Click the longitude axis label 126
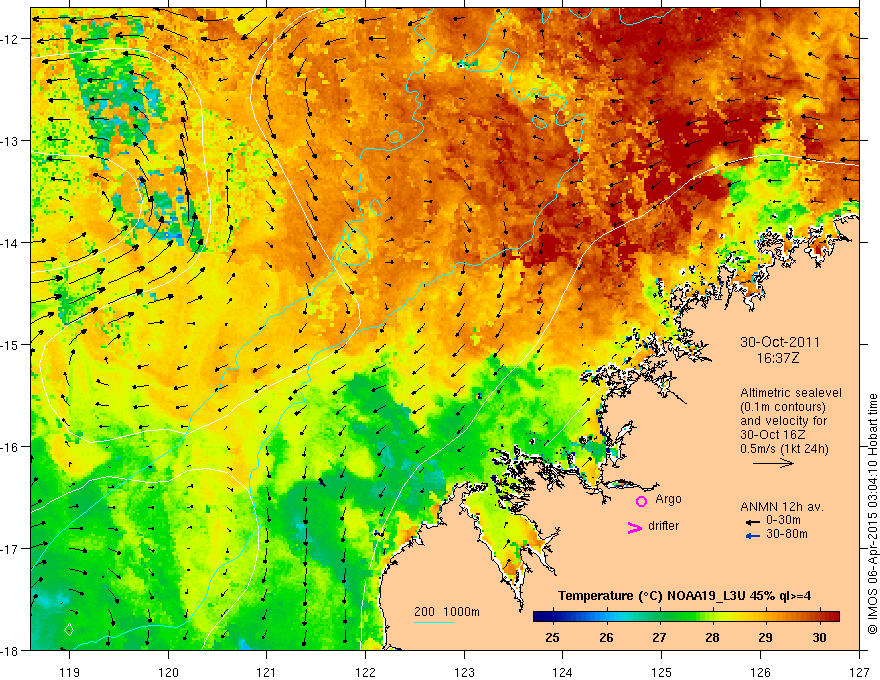Image resolution: width=880 pixels, height=680 pixels. point(760,672)
